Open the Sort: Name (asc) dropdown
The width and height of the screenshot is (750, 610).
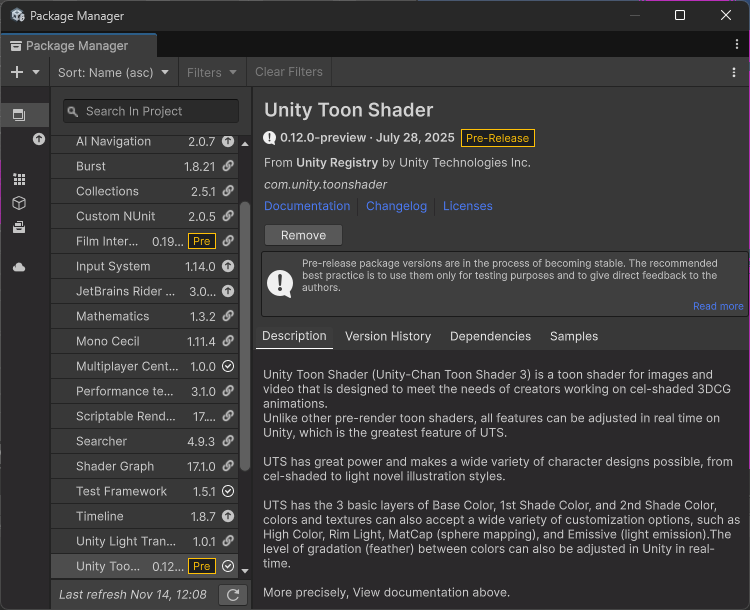113,72
